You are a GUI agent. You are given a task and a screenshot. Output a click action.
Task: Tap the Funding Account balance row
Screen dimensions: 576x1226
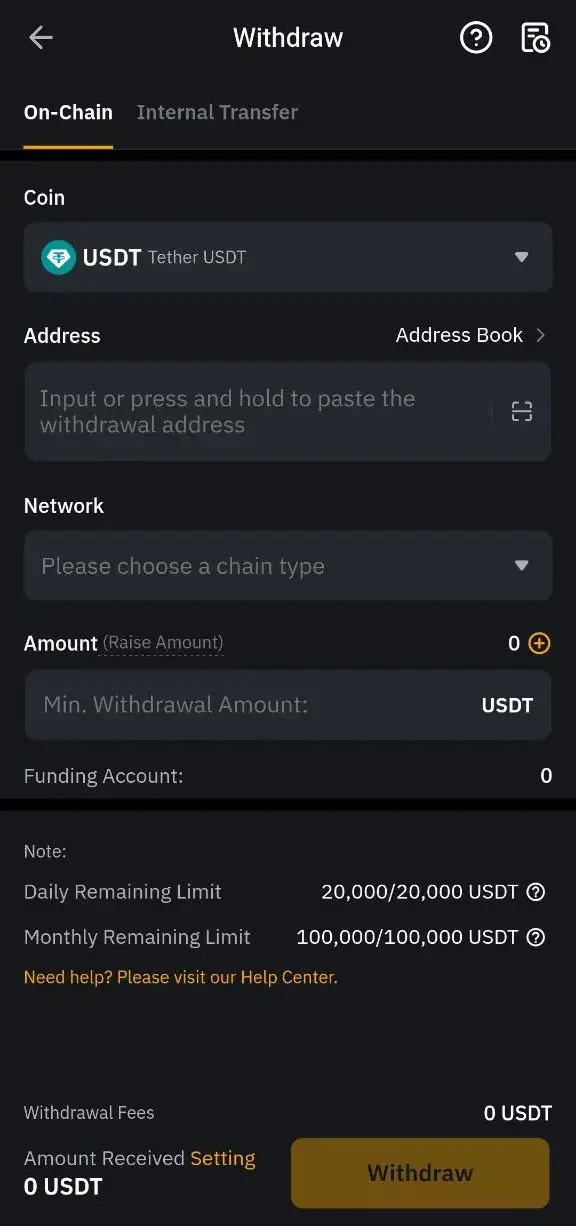tap(288, 775)
